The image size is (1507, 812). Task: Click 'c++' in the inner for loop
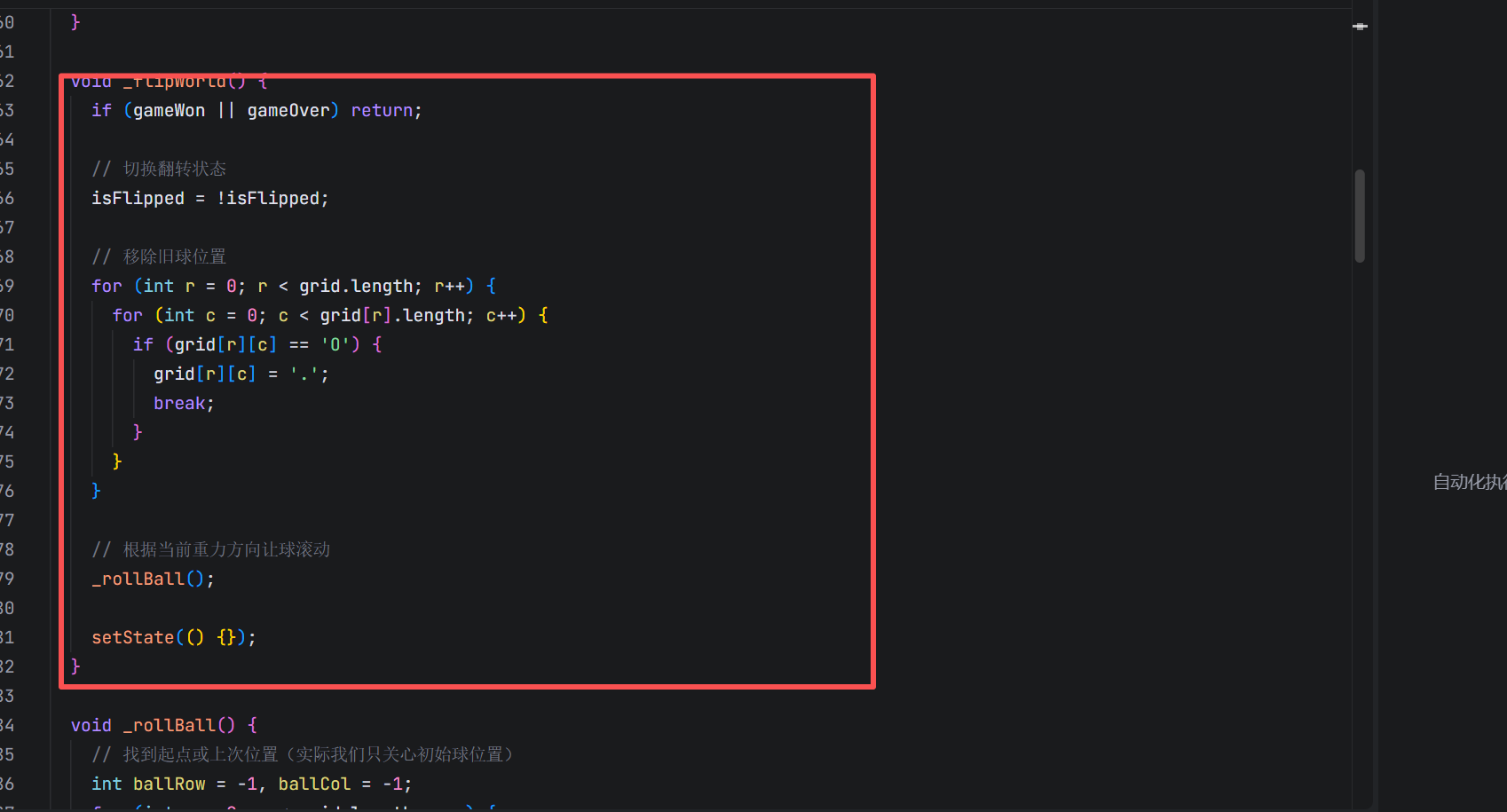[x=501, y=315]
